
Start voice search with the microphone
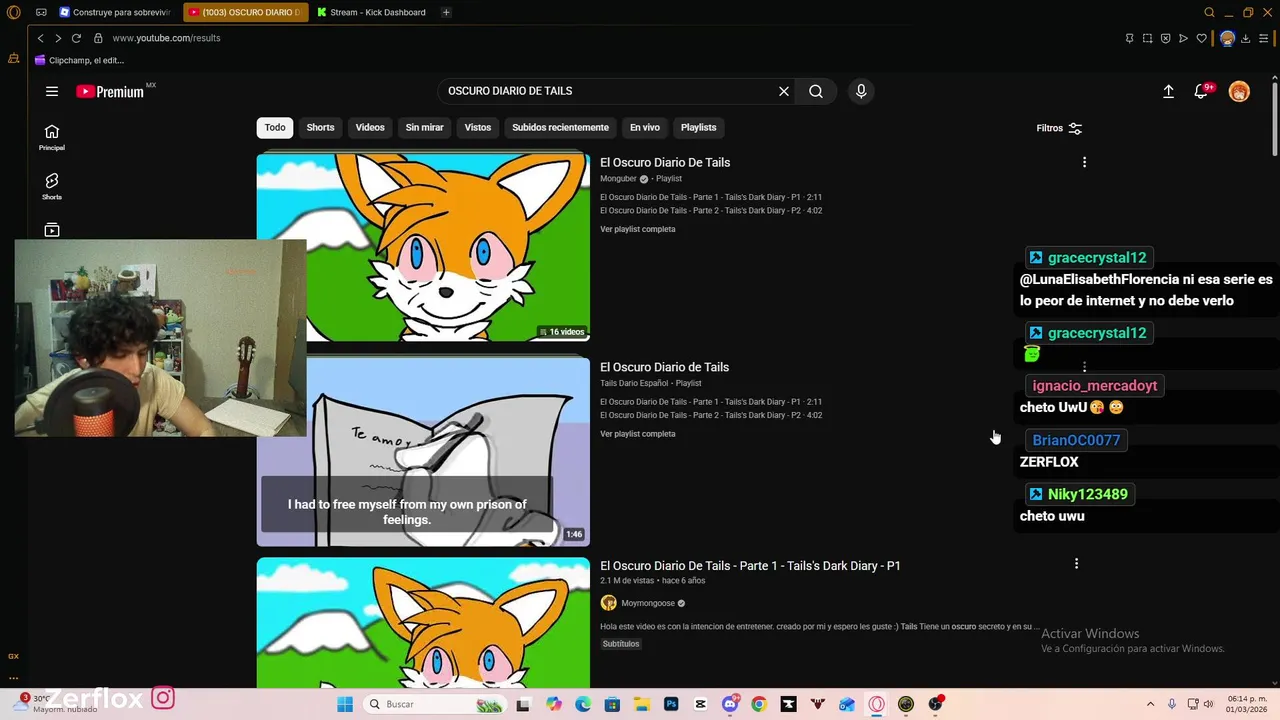click(x=861, y=91)
